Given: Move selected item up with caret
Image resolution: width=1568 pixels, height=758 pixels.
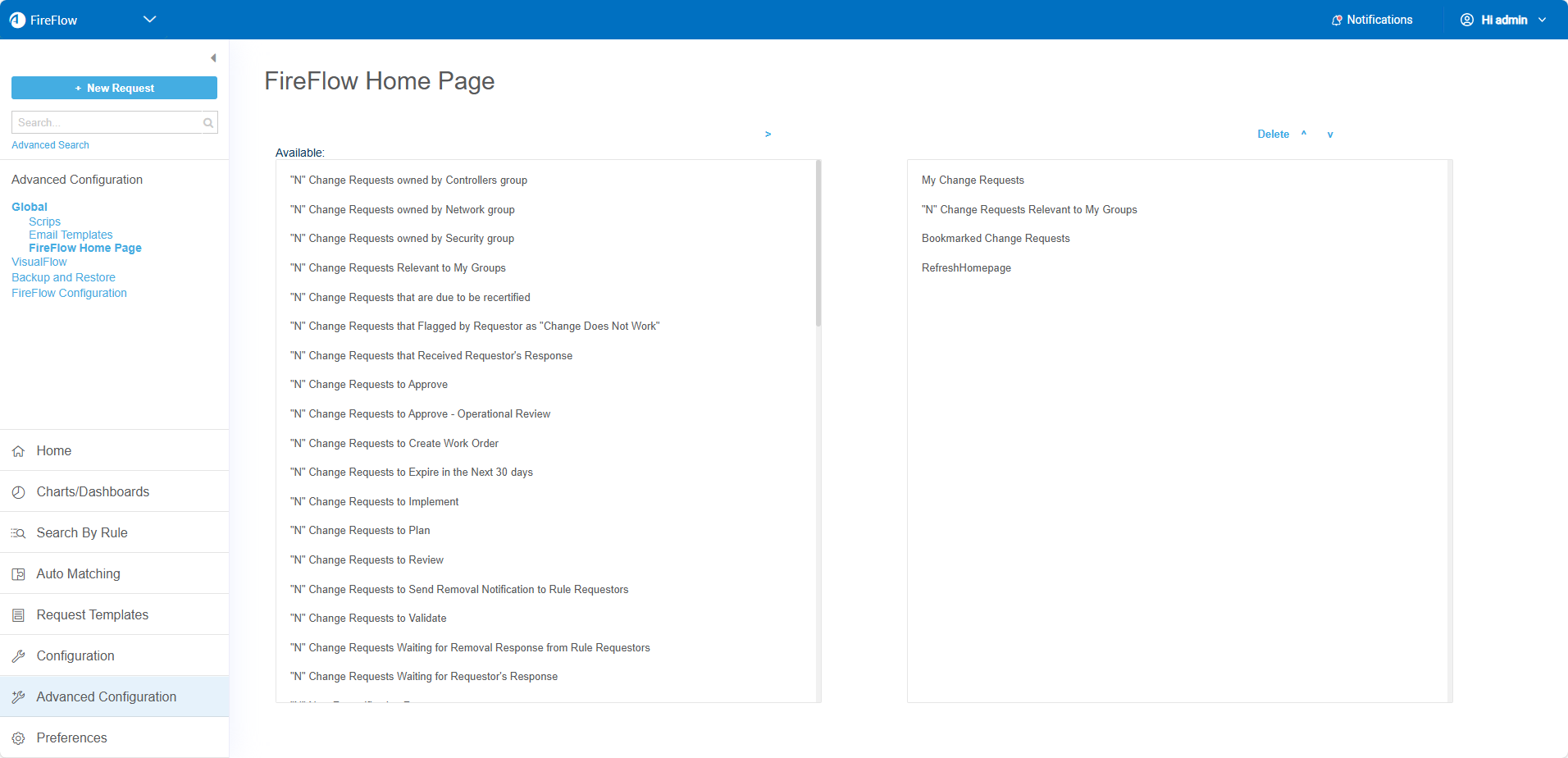Looking at the screenshot, I should click(x=1303, y=134).
